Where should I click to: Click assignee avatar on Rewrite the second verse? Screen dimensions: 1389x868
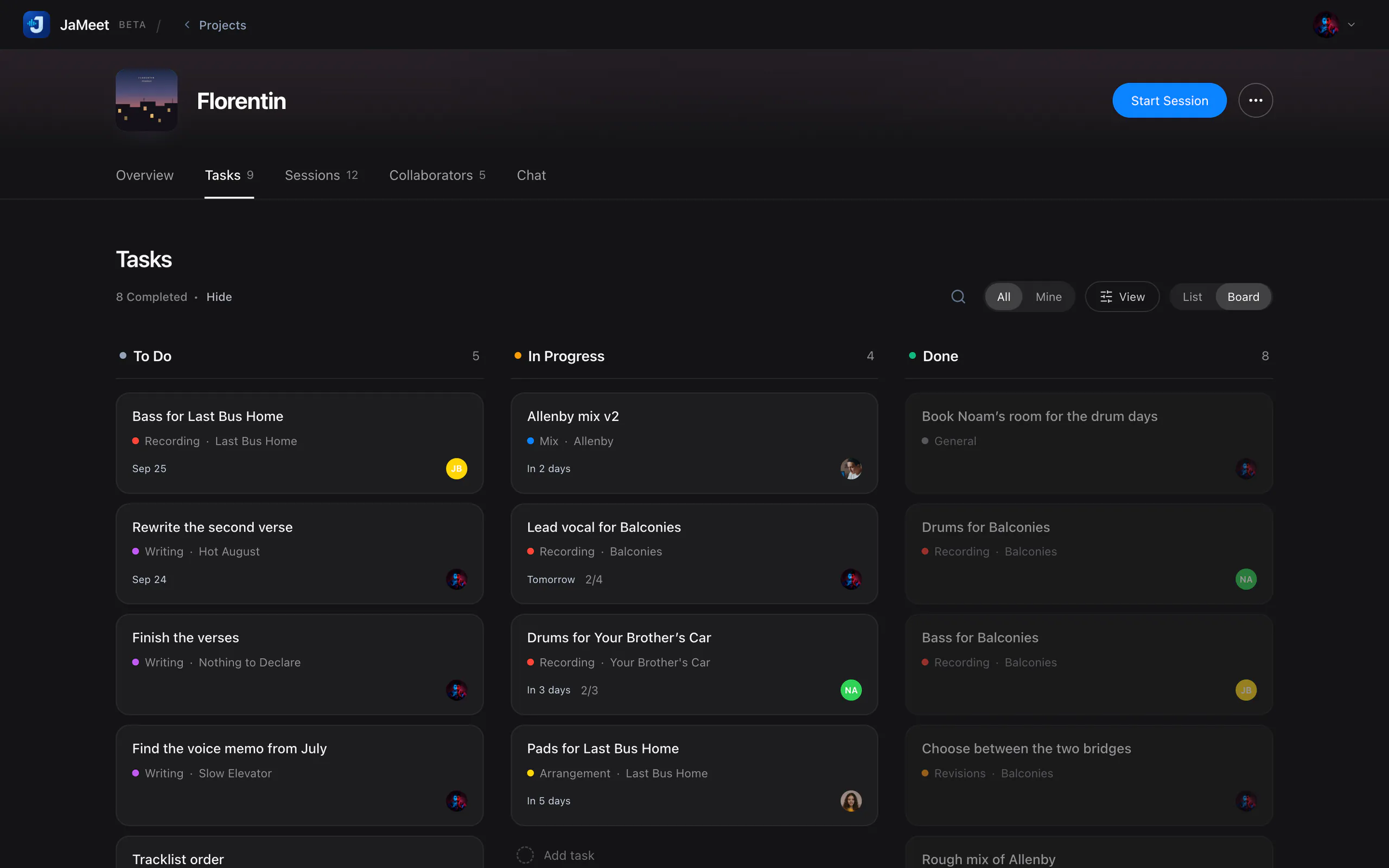(x=456, y=579)
